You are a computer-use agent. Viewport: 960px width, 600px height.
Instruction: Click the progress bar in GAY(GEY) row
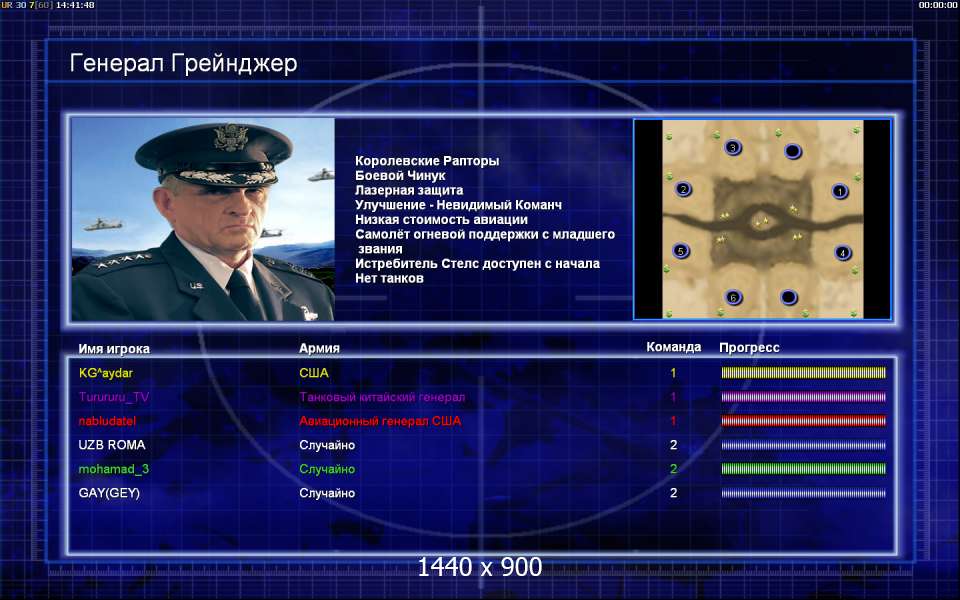click(x=803, y=493)
